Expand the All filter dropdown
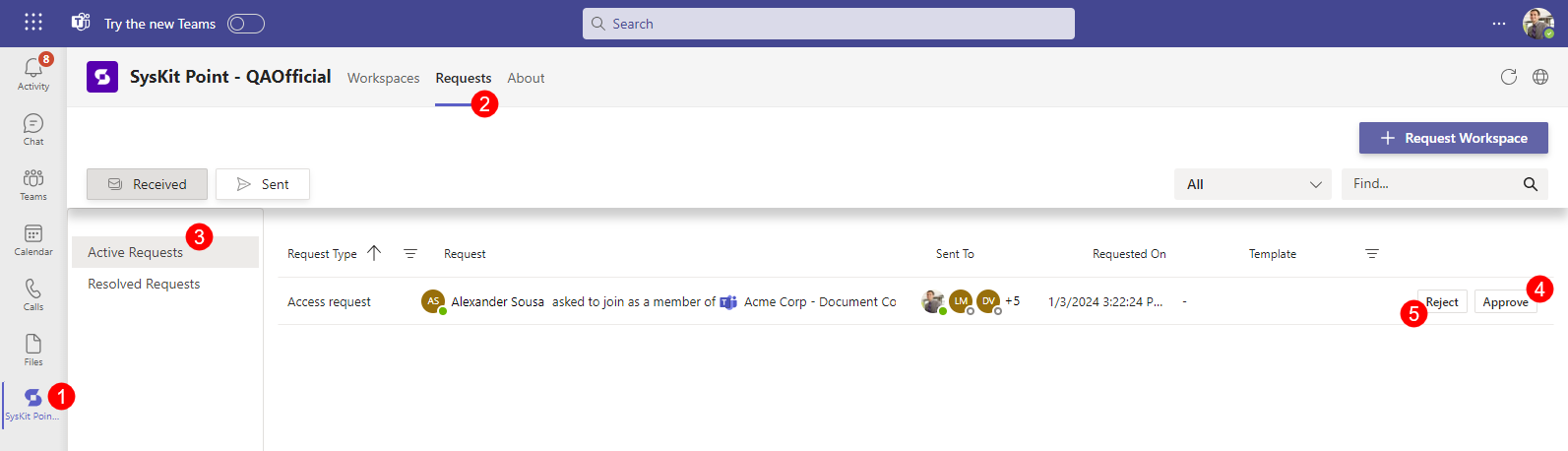The image size is (1568, 451). [1252, 184]
